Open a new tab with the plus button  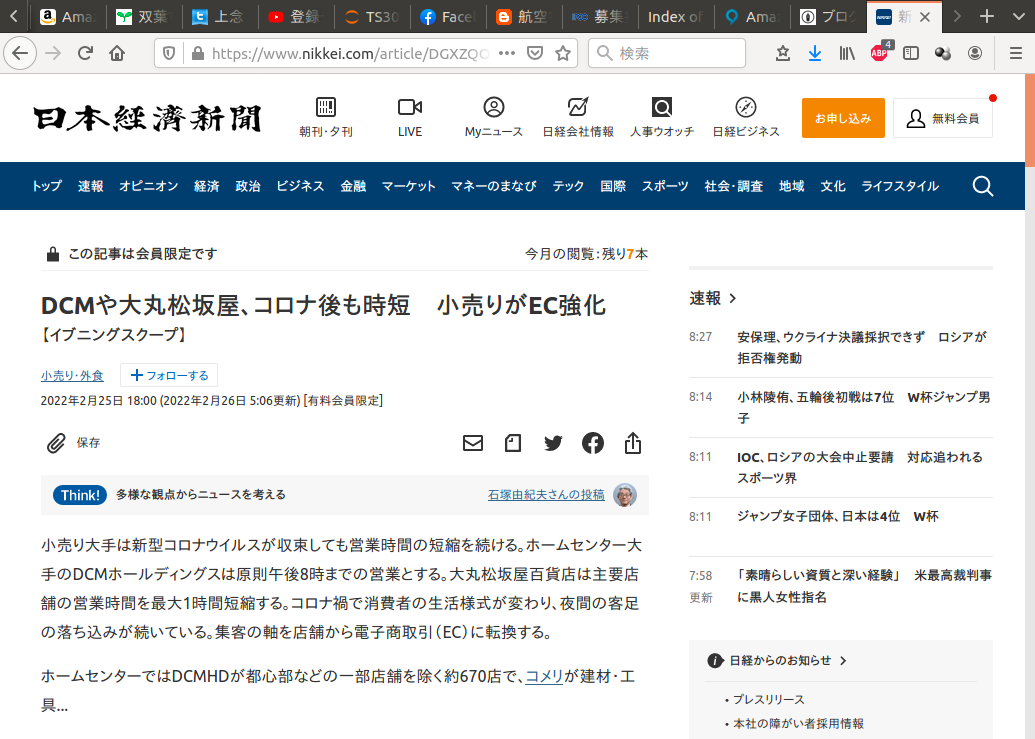987,16
